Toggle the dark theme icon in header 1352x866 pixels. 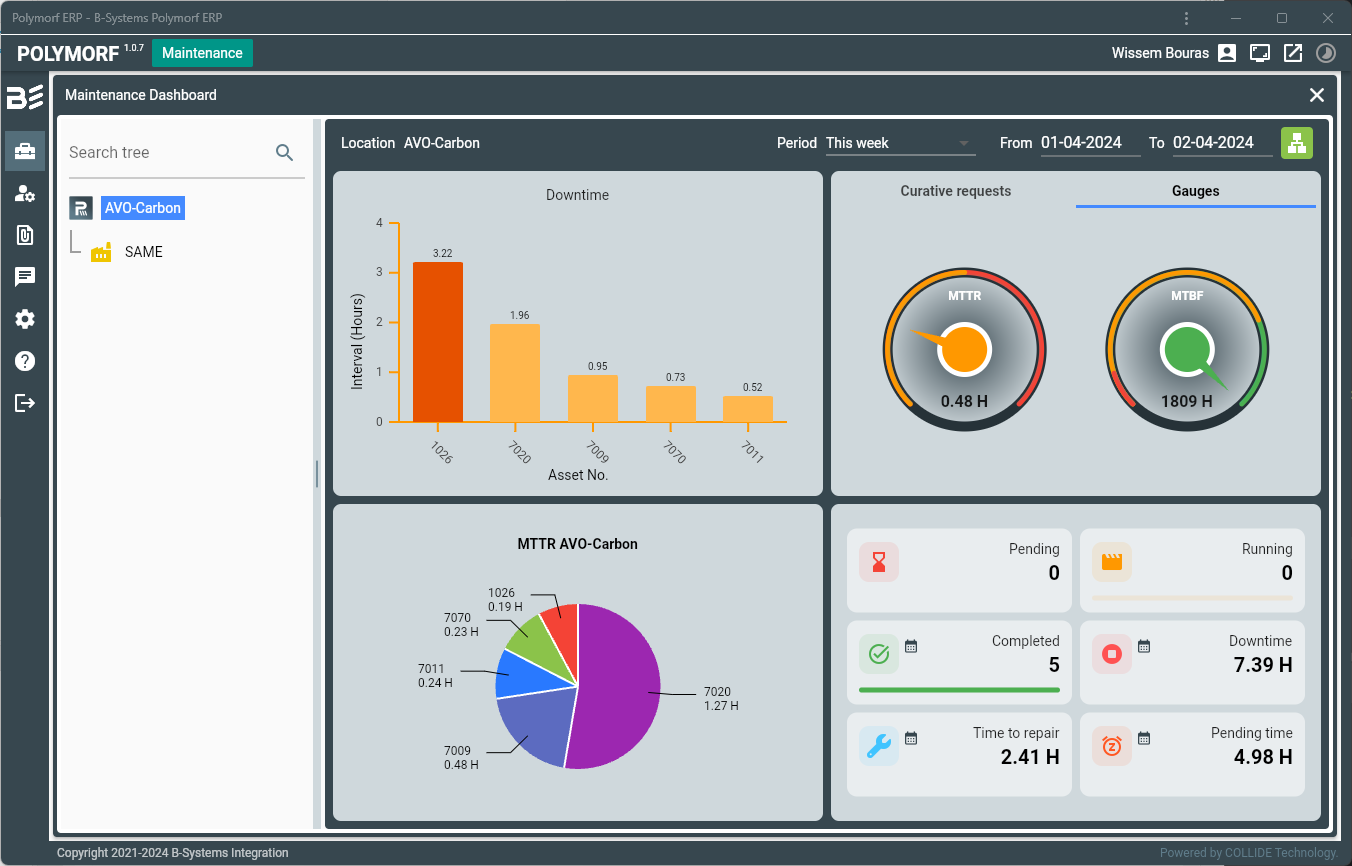point(1325,53)
